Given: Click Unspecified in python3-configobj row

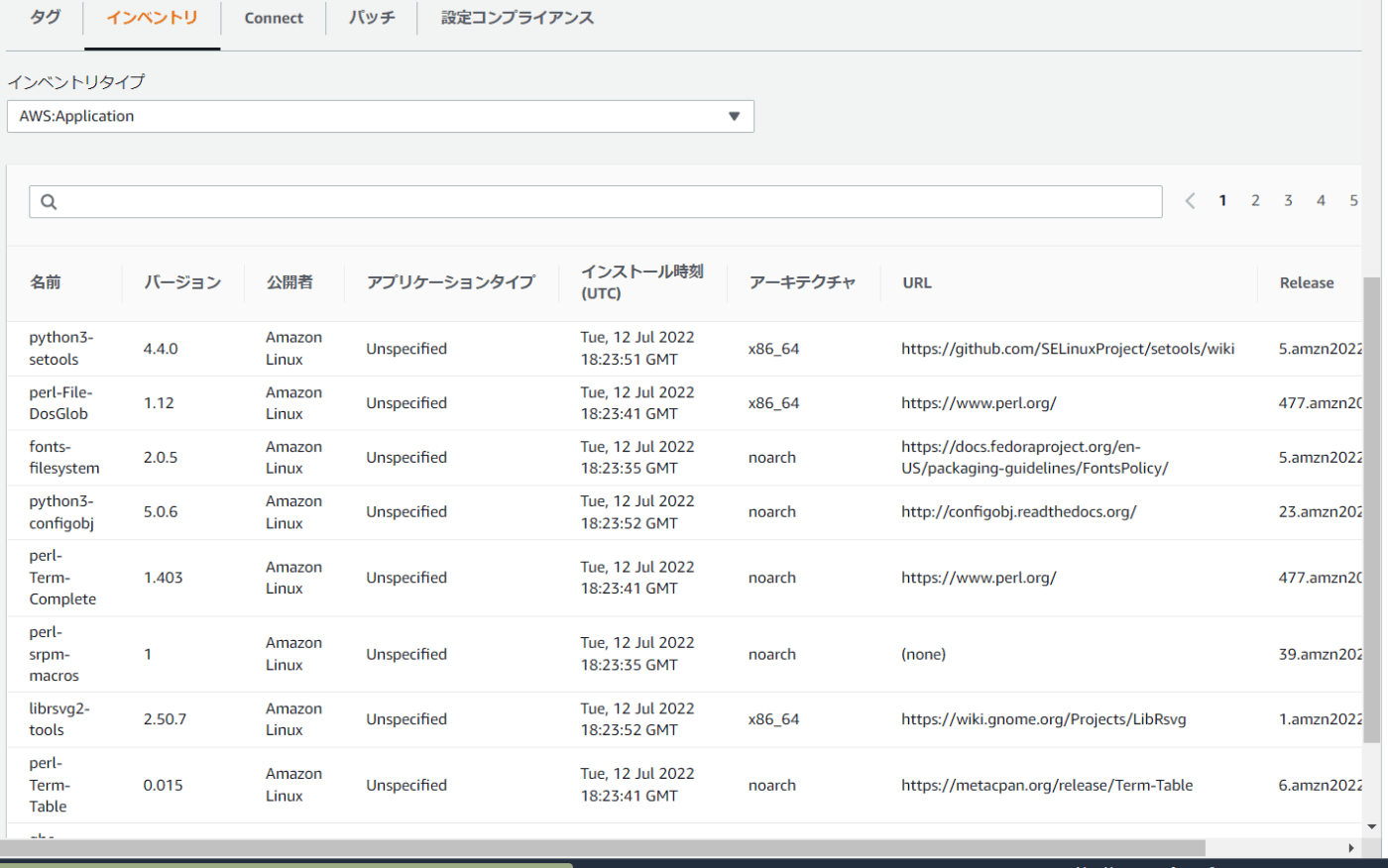Looking at the screenshot, I should (x=406, y=512).
